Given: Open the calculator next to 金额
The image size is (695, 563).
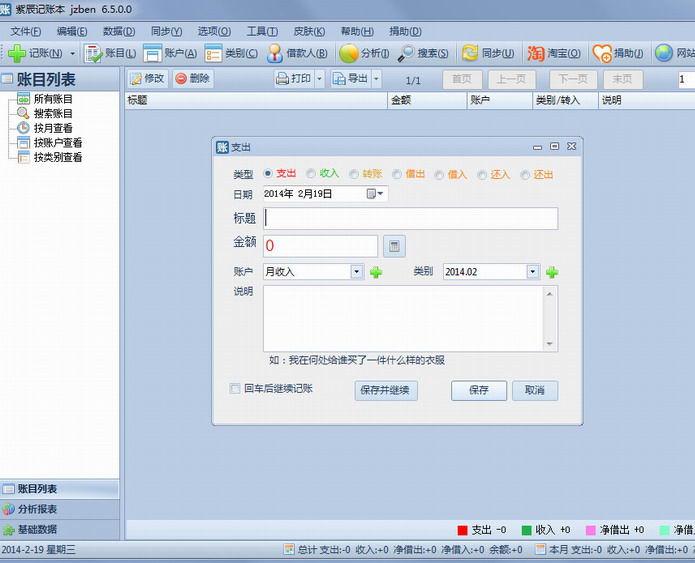Looking at the screenshot, I should click(x=394, y=246).
